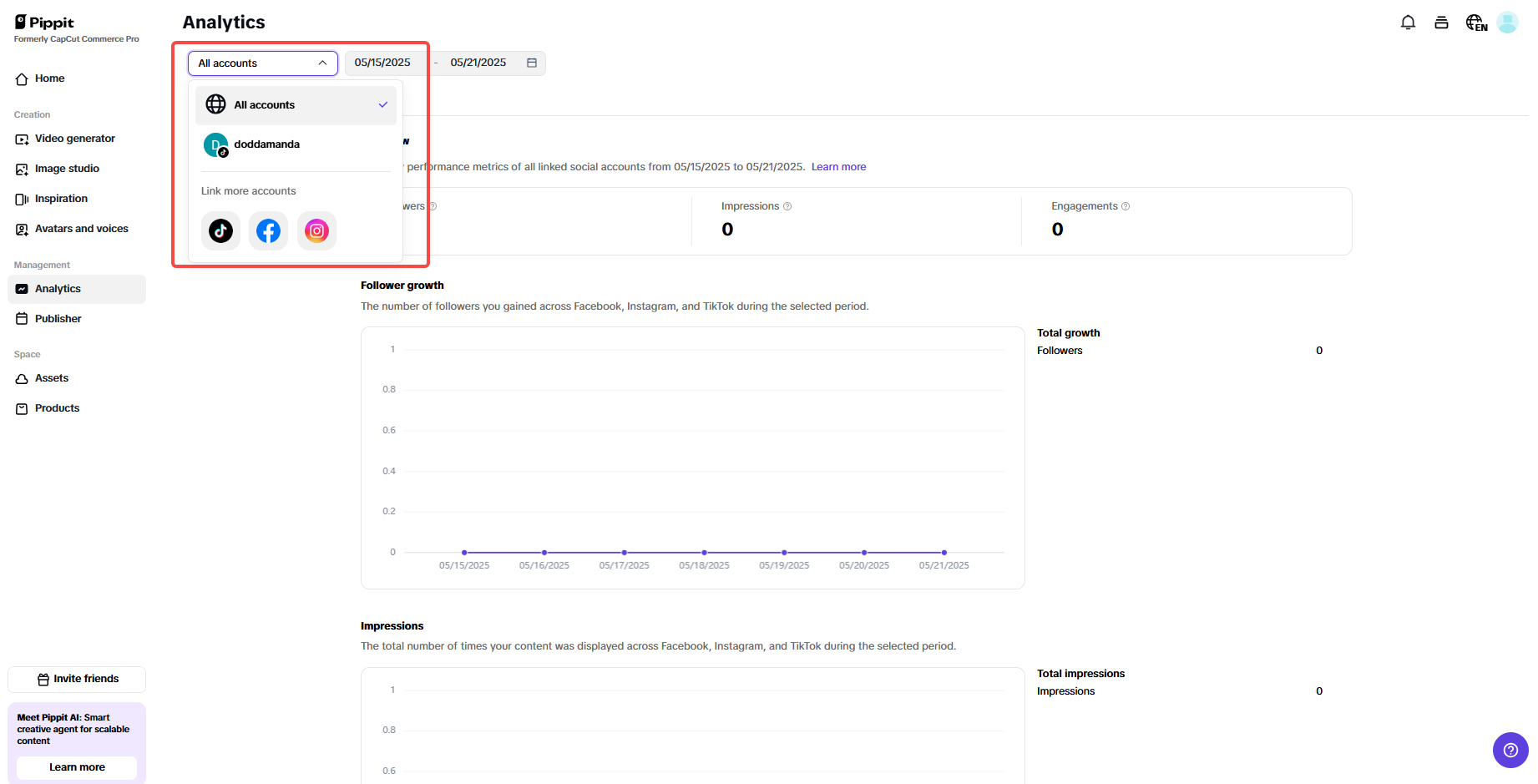
Task: Select All accounts option in list
Action: pyautogui.click(x=296, y=105)
